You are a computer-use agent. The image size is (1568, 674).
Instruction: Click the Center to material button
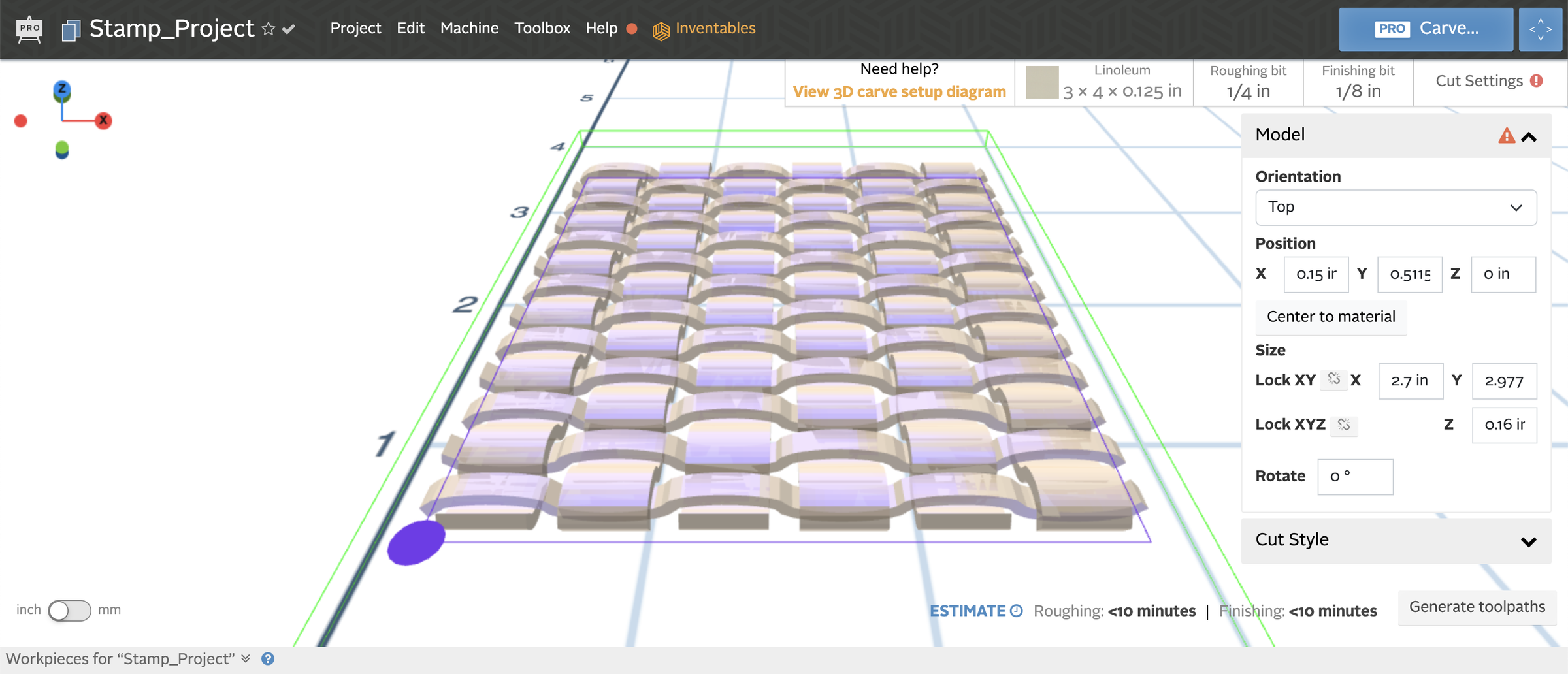(x=1331, y=316)
